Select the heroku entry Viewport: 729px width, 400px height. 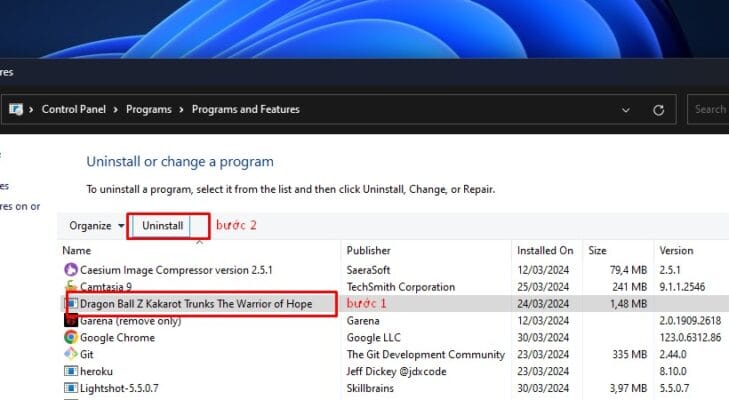tap(96, 371)
